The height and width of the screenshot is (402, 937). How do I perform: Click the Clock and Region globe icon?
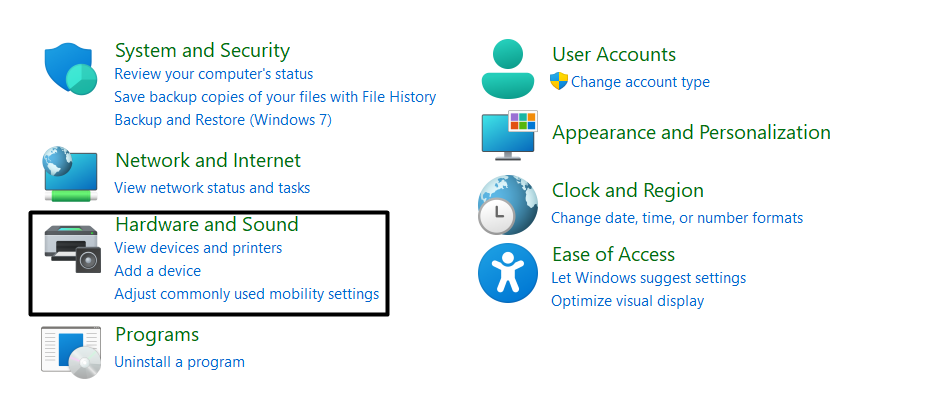point(508,204)
